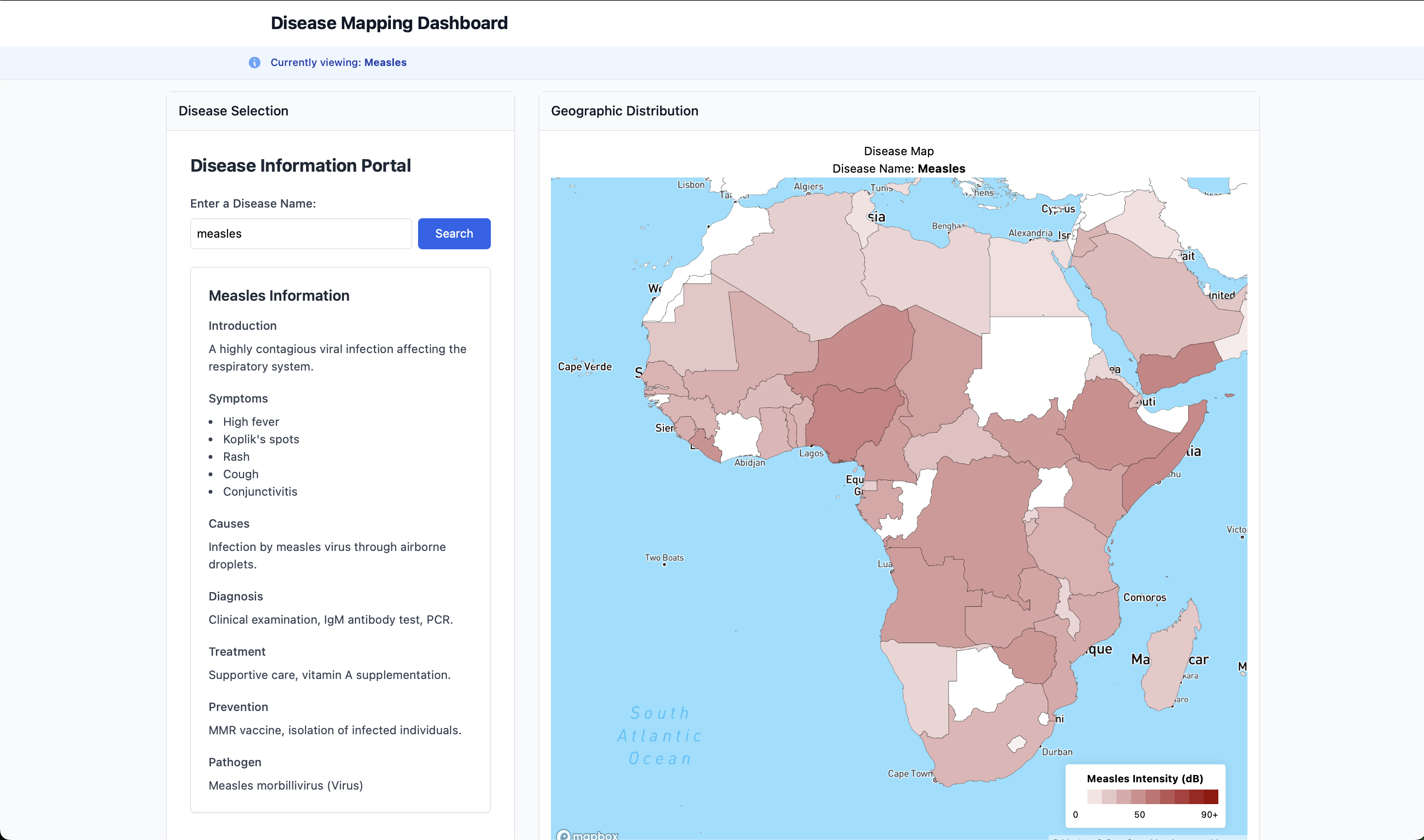
Task: Click the Comoros map label
Action: [x=1145, y=597]
